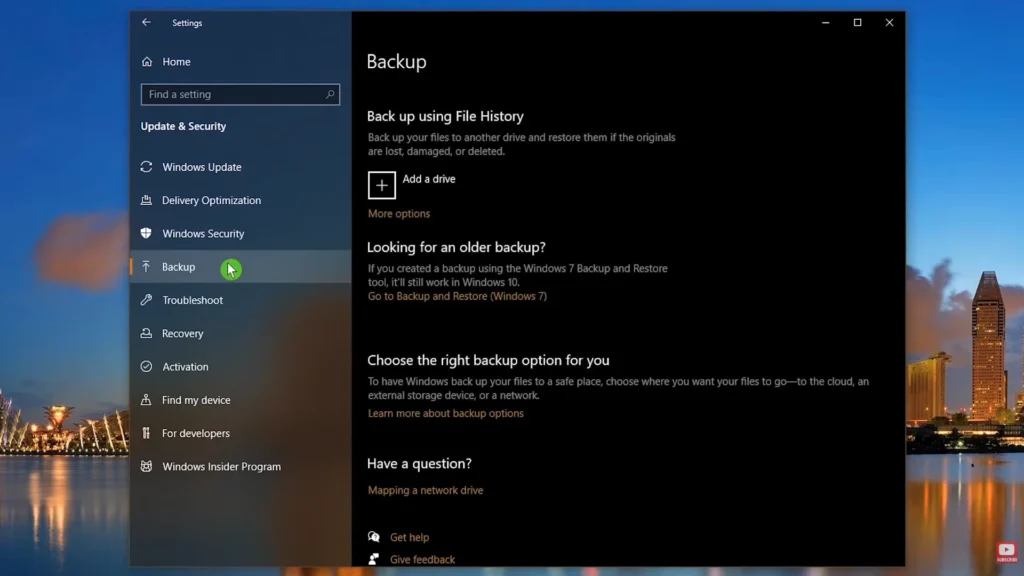Click the Update & Security heading
This screenshot has width=1024, height=576.
click(x=184, y=126)
